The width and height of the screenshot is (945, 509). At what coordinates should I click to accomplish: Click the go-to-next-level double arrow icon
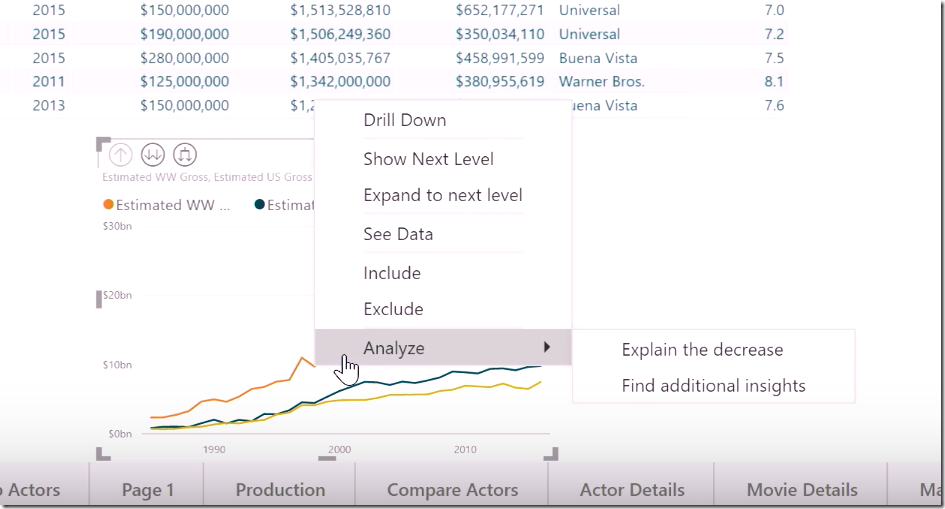click(152, 154)
